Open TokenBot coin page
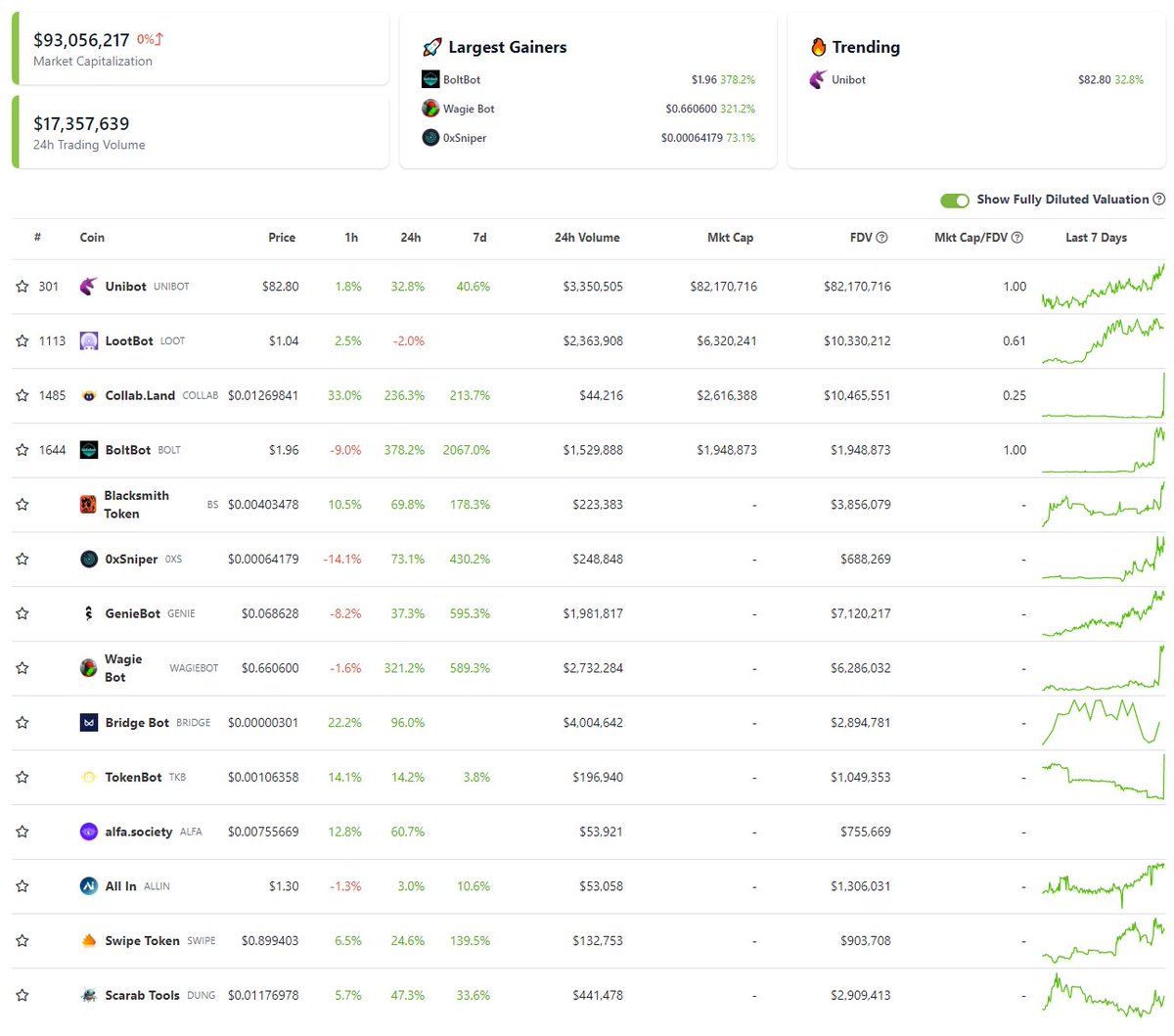 133,778
